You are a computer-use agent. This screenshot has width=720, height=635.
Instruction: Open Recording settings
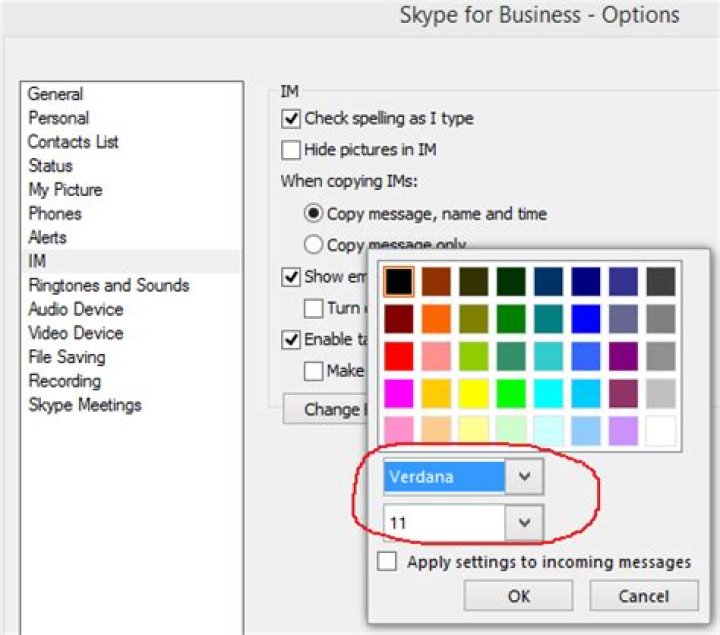click(65, 381)
